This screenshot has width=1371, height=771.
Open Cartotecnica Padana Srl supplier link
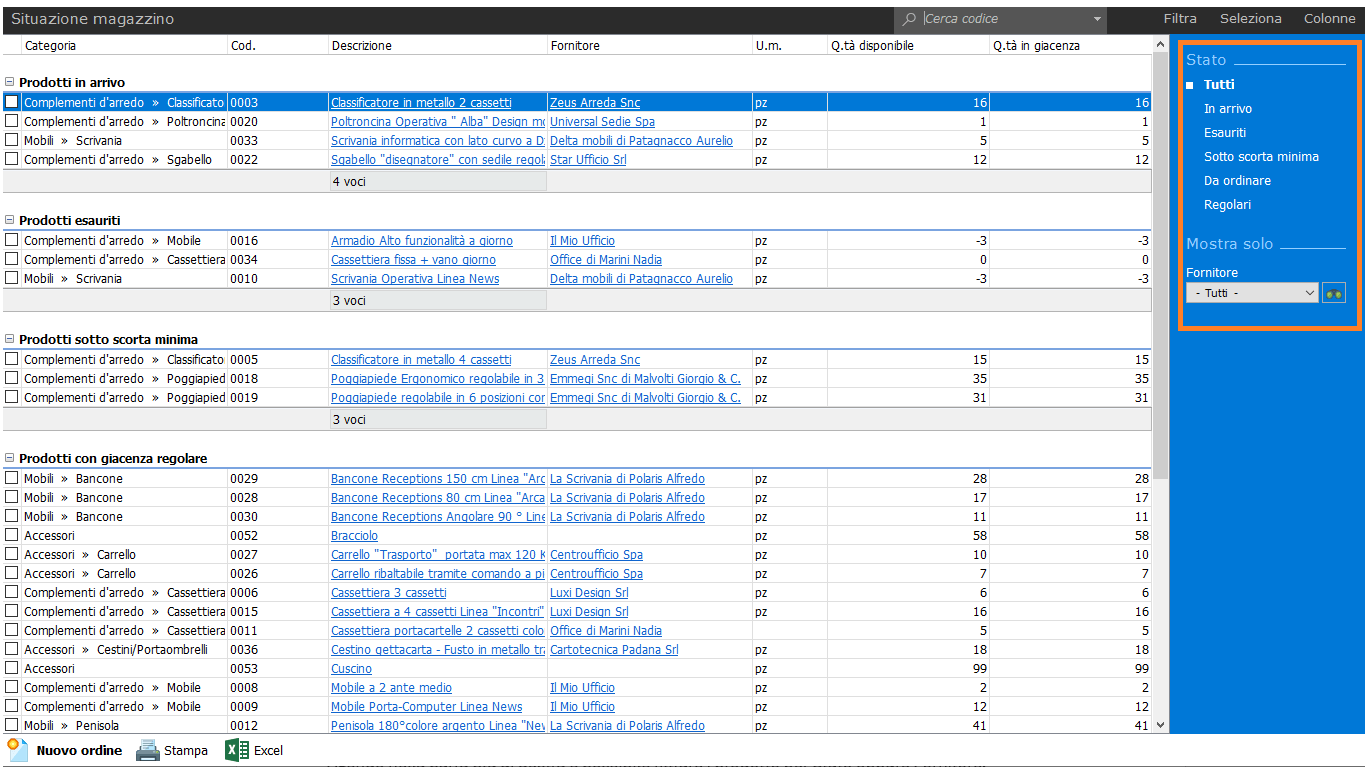tap(614, 650)
